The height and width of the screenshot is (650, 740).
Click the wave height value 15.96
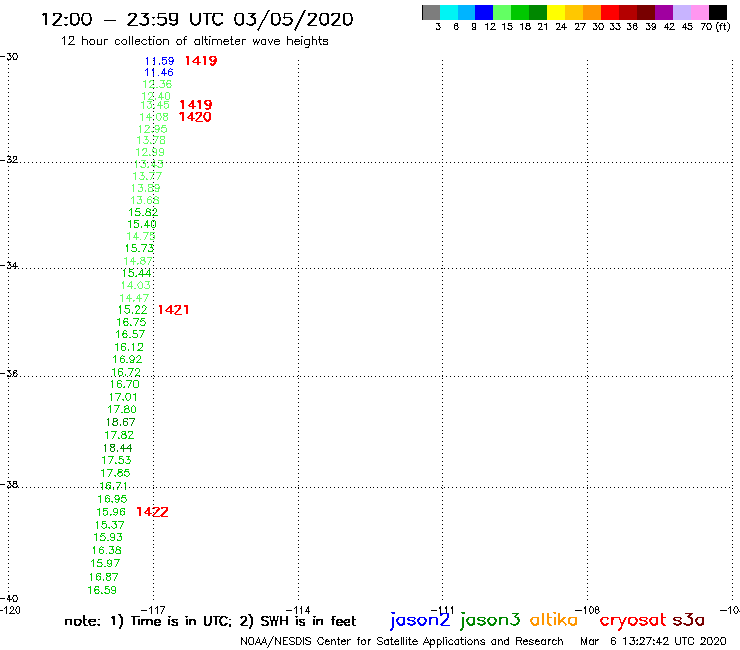pyautogui.click(x=111, y=512)
